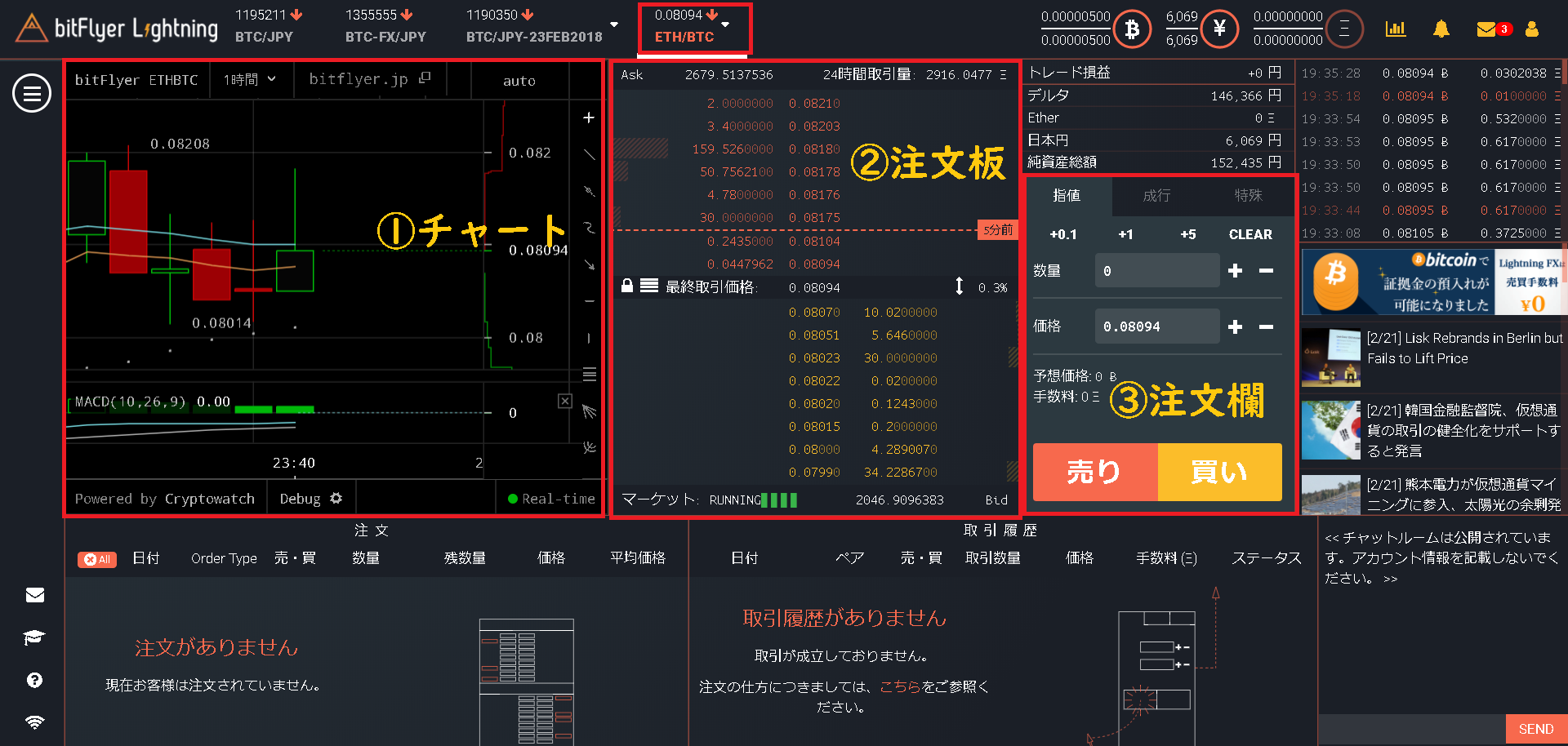Screen dimensions: 1568x746
Task: Click the 売り sell button
Action: 1095,472
